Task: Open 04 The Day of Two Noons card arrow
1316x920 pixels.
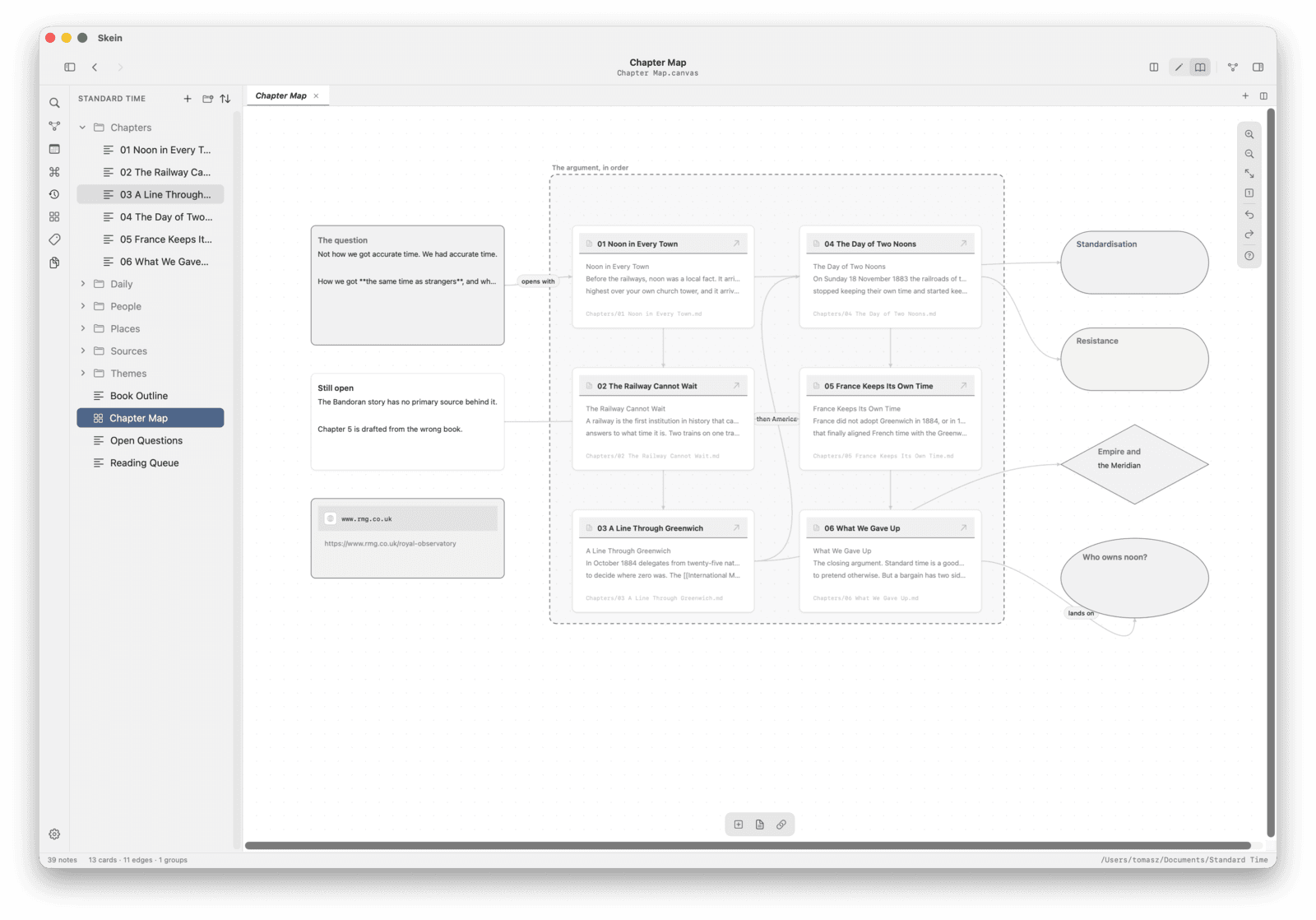Action: [x=963, y=244]
